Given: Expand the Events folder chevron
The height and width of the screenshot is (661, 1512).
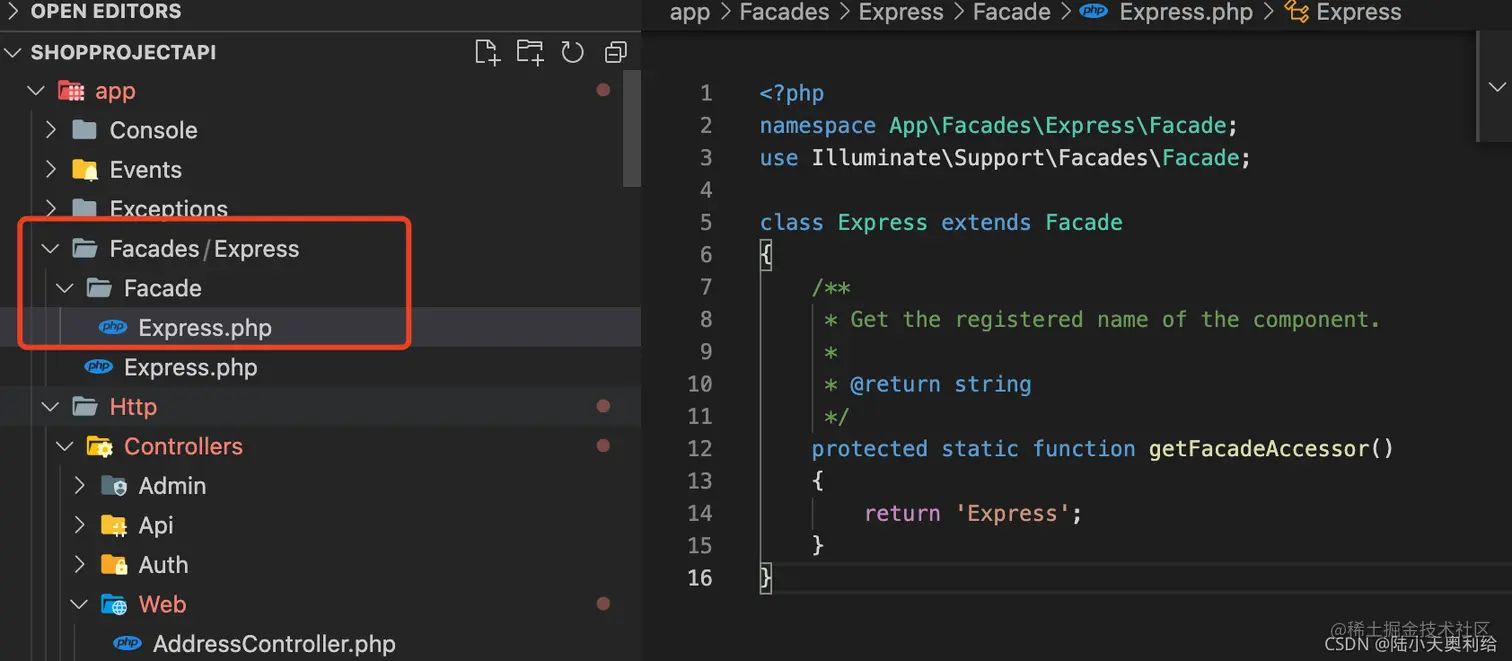Looking at the screenshot, I should click(x=51, y=170).
